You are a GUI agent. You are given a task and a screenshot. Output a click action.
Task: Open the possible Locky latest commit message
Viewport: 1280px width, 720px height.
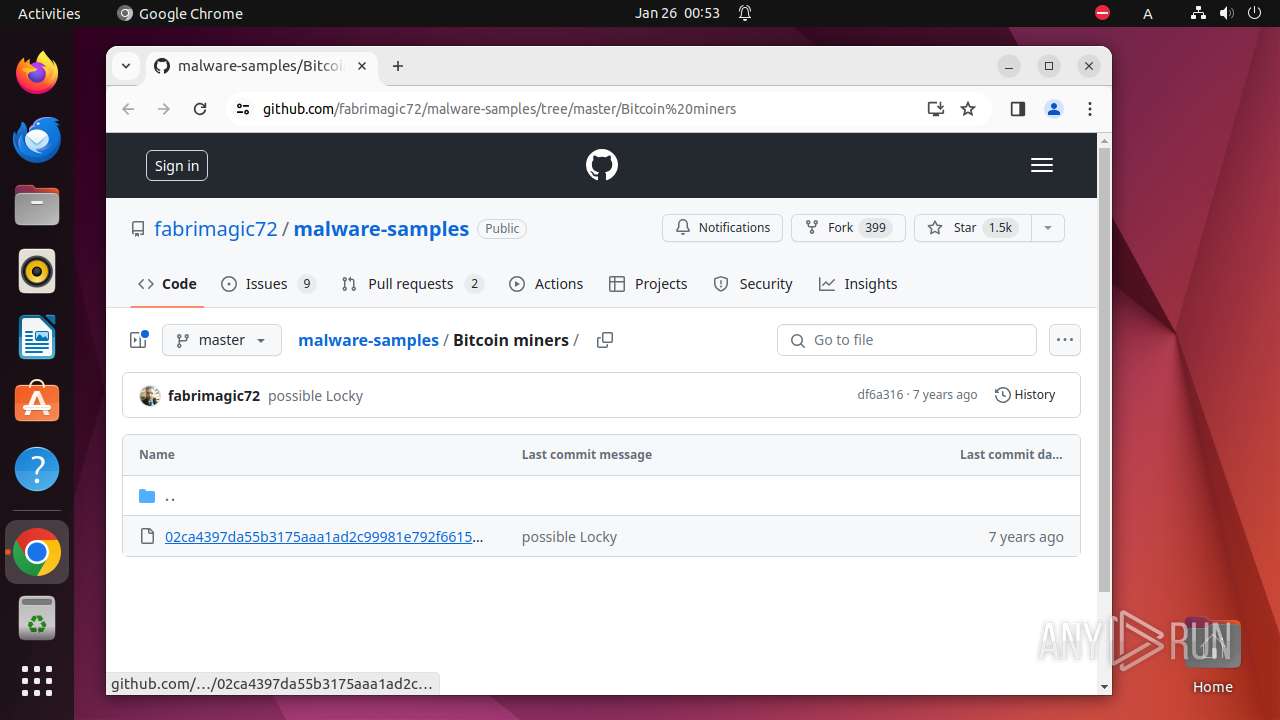click(315, 396)
